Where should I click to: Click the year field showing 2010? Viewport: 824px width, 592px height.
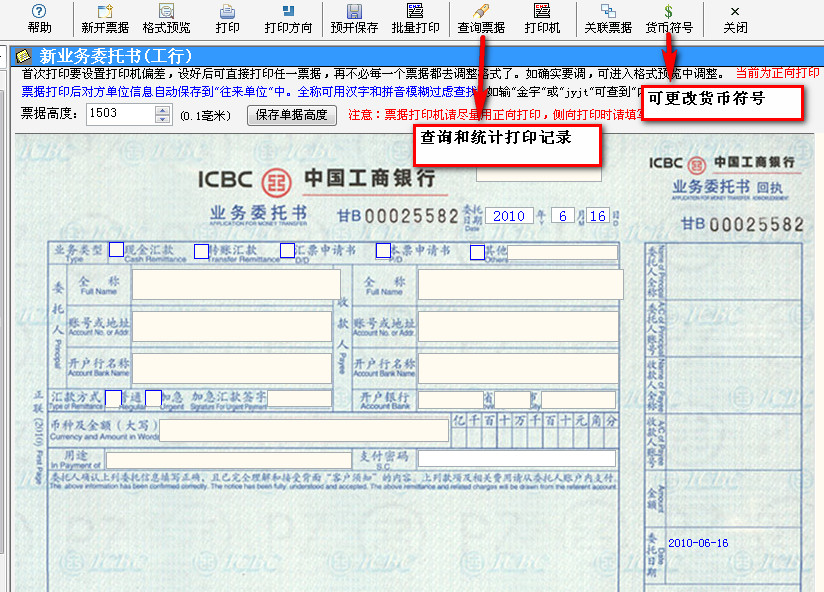pos(509,215)
